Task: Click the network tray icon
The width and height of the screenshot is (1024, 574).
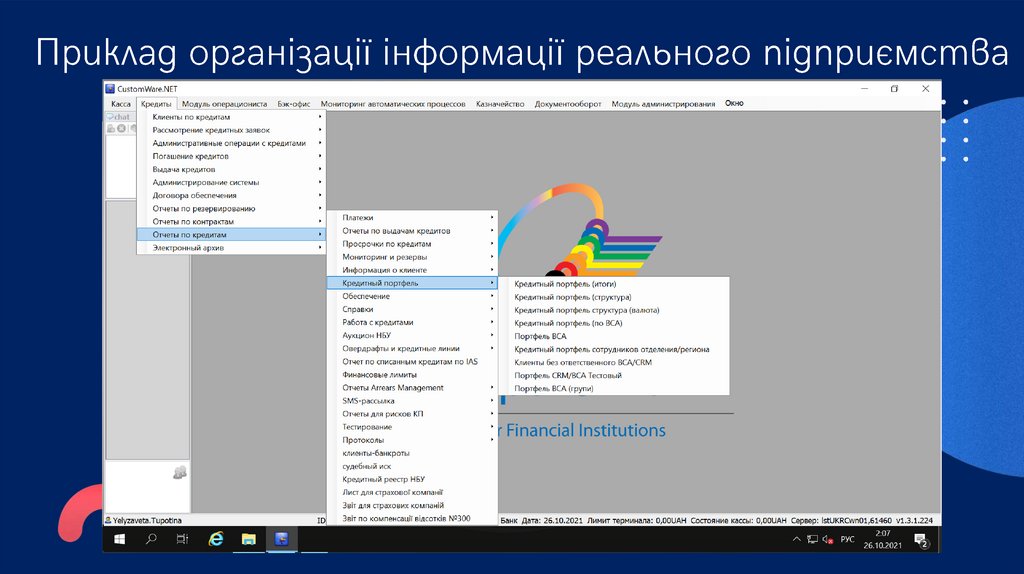Action: [812, 539]
